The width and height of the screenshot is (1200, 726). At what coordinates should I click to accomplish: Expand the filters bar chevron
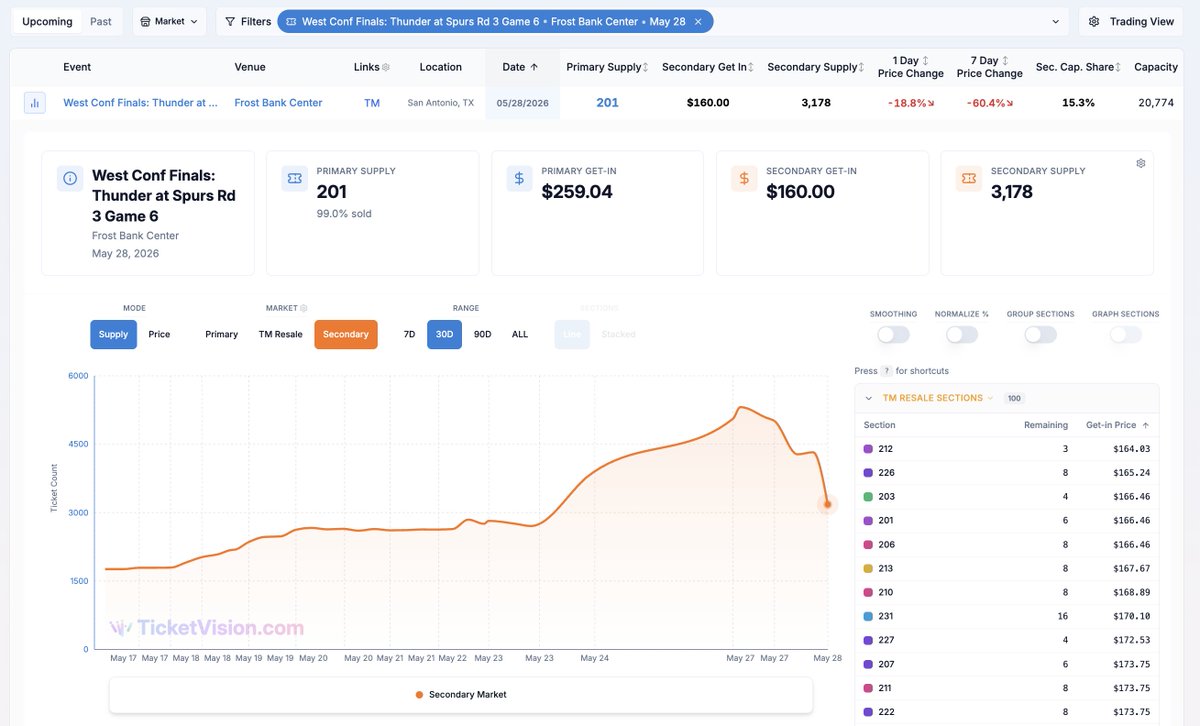coord(1054,22)
